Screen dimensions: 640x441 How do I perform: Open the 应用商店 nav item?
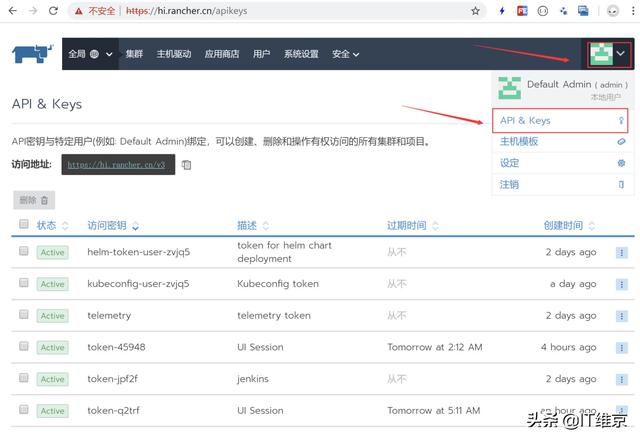222,54
